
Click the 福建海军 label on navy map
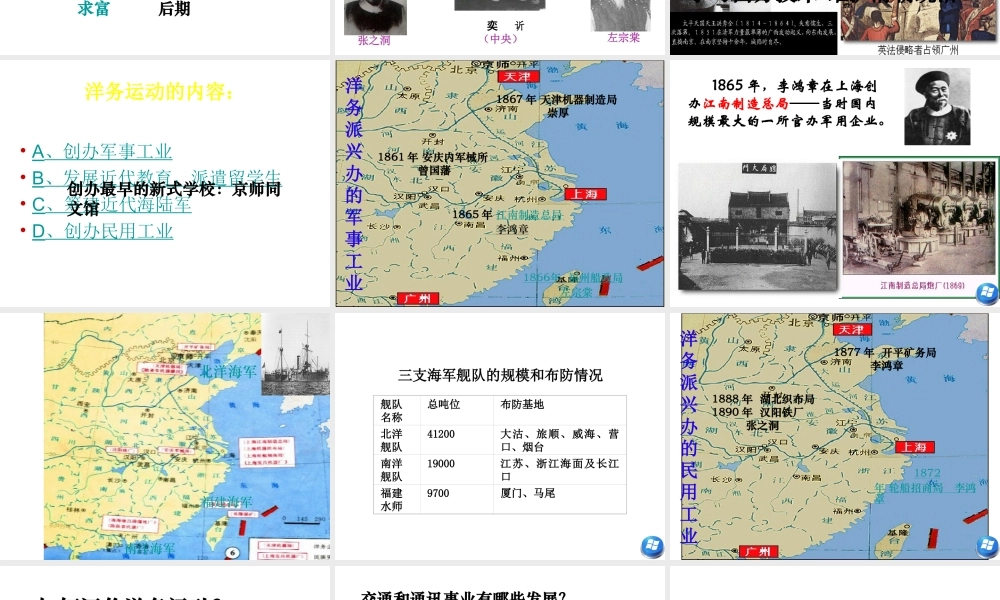pyautogui.click(x=227, y=502)
